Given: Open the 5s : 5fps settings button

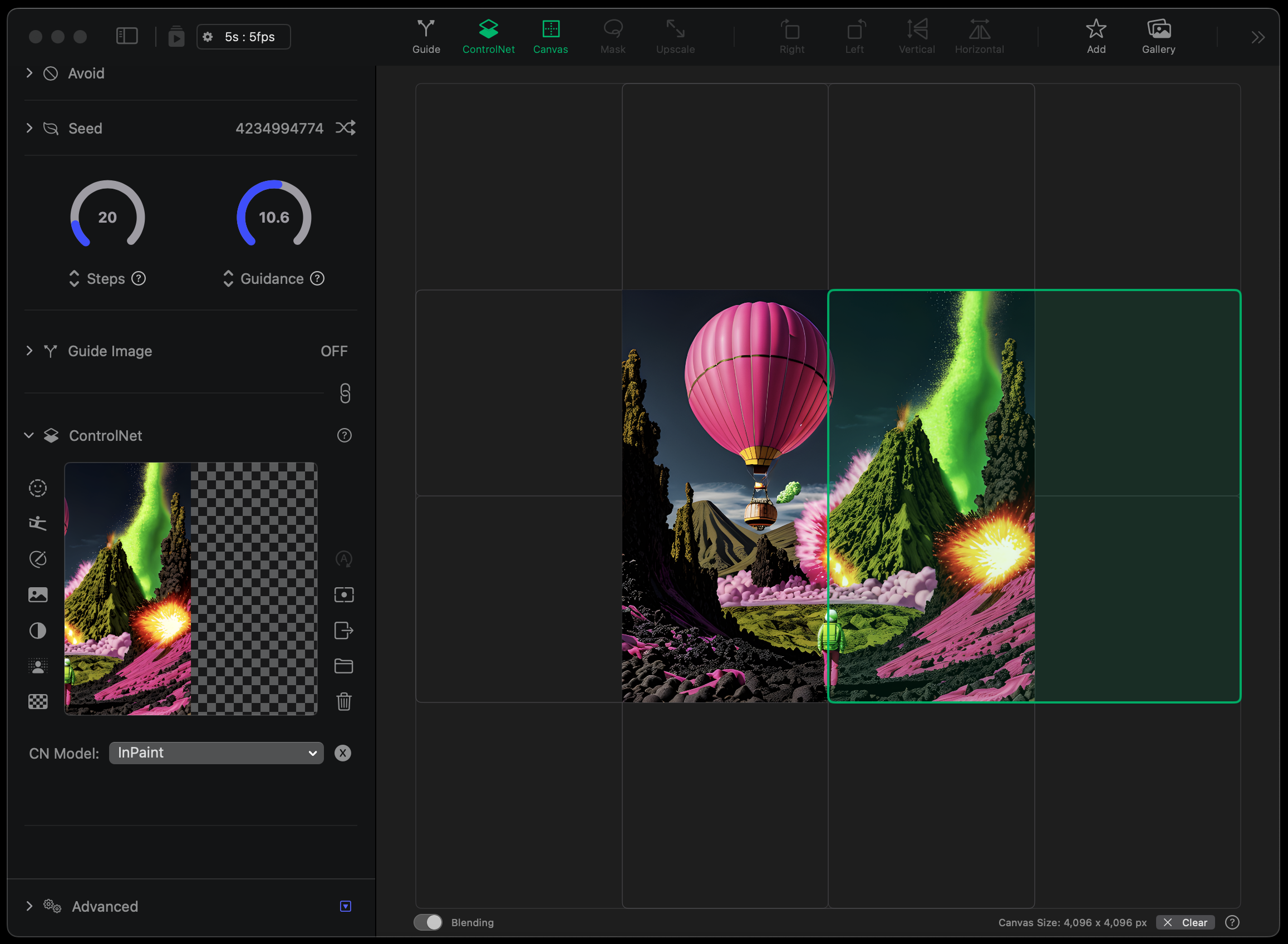Looking at the screenshot, I should [243, 37].
